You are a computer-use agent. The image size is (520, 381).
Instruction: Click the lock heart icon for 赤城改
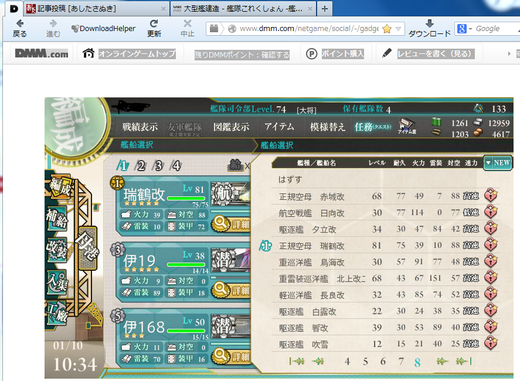491,196
